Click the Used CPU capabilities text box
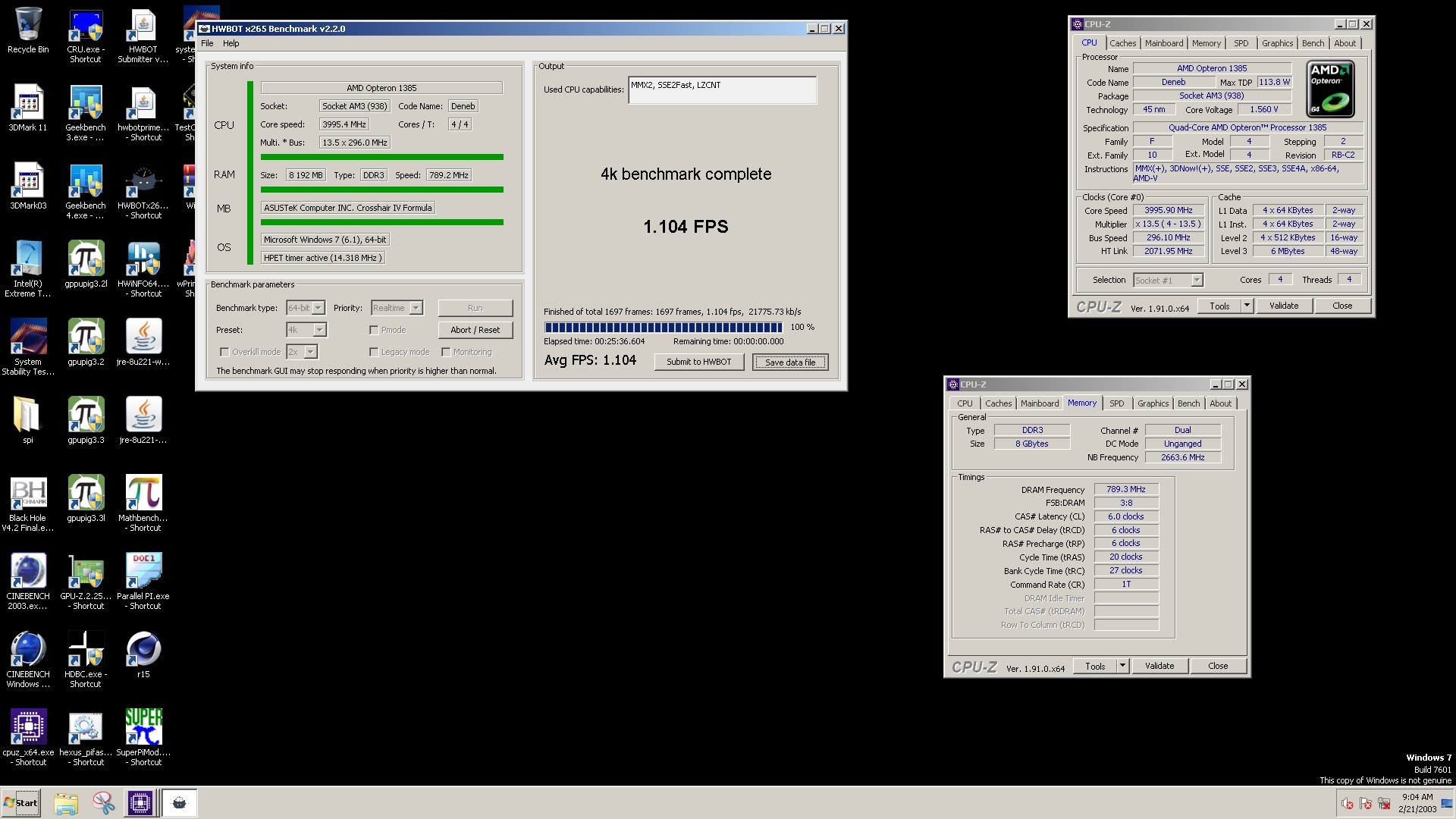This screenshot has width=1456, height=819. tap(723, 90)
